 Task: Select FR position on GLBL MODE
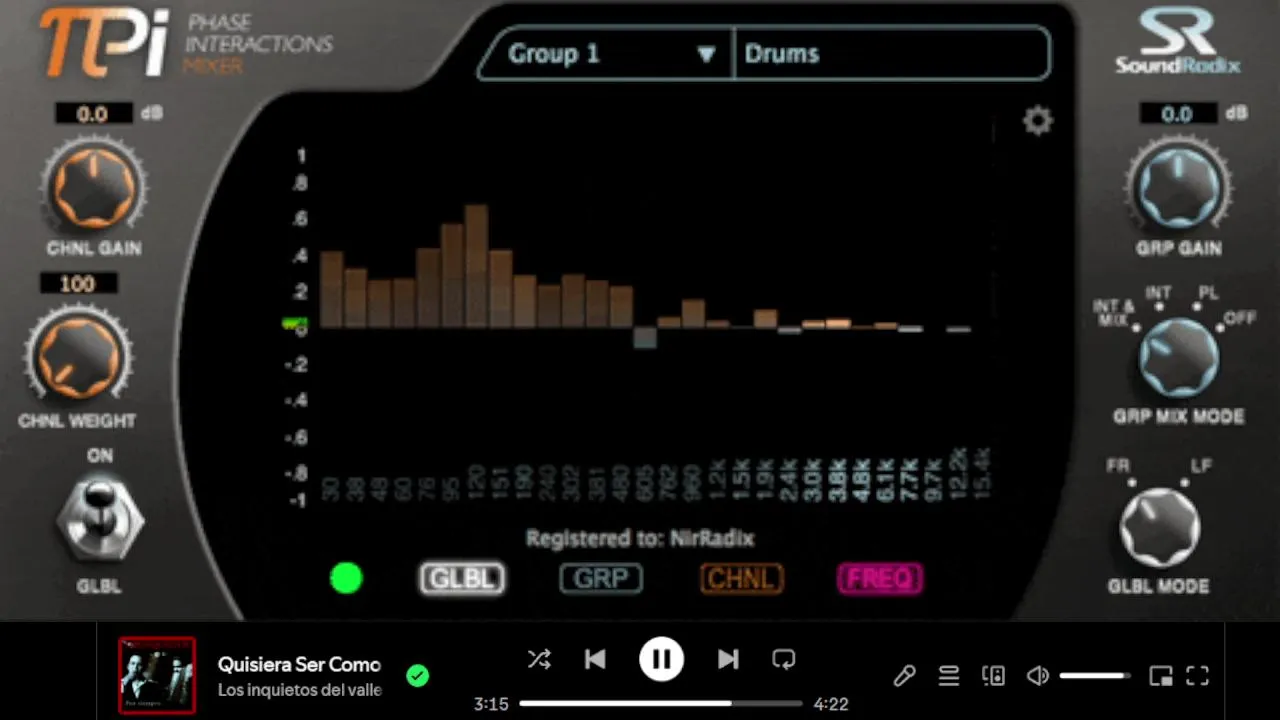[x=1118, y=467]
